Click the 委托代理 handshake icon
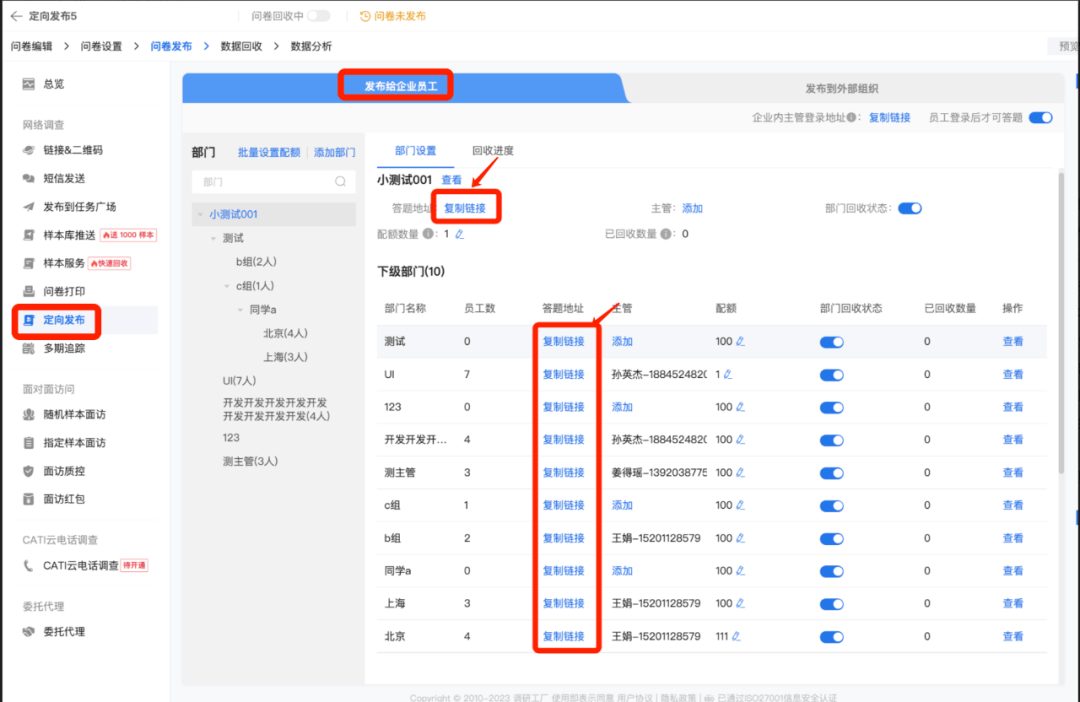Screen dimensions: 1080x702 click(28, 632)
